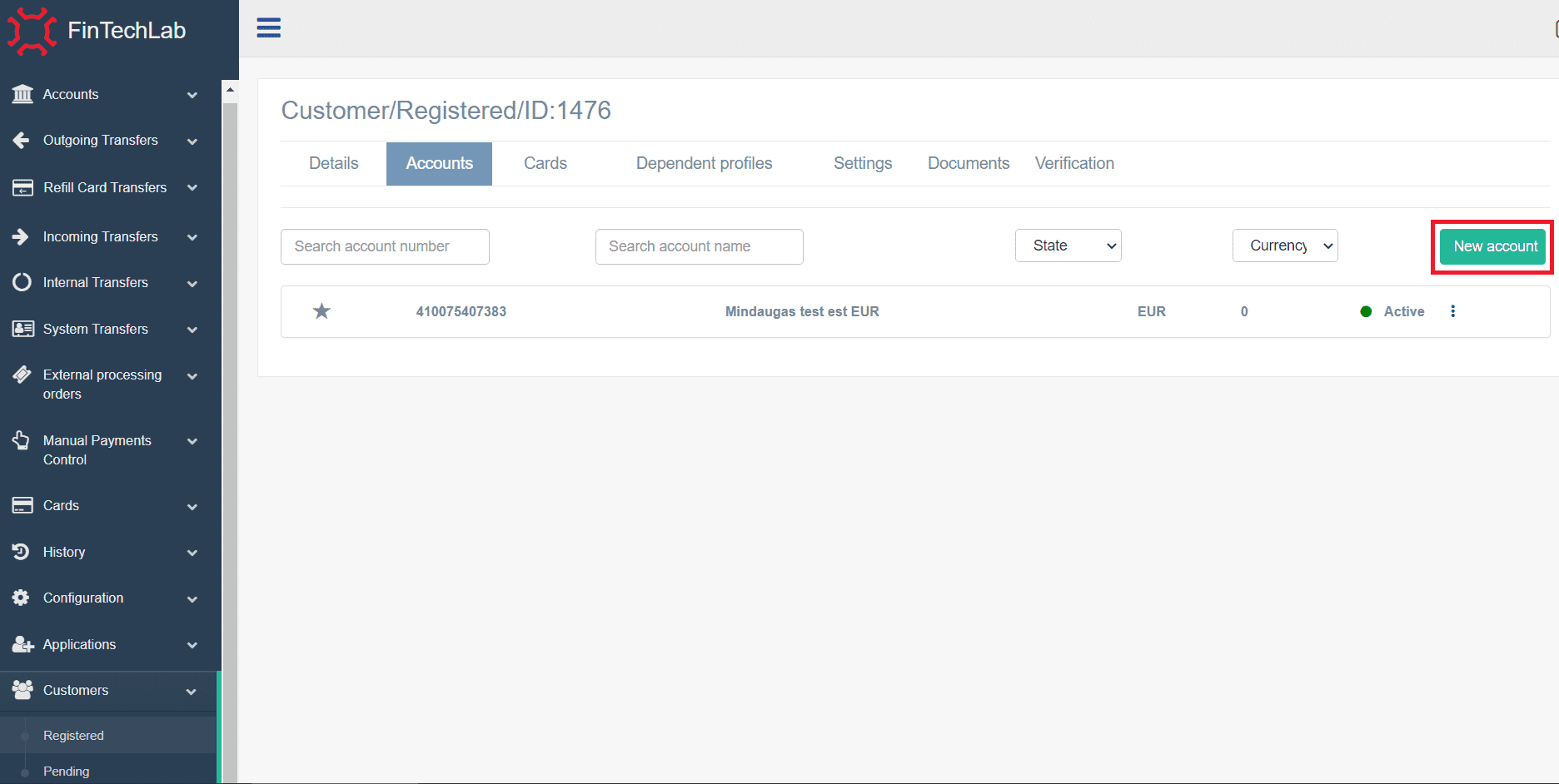Viewport: 1559px width, 784px height.
Task: Open the Currency filter dropdown
Action: click(1285, 246)
